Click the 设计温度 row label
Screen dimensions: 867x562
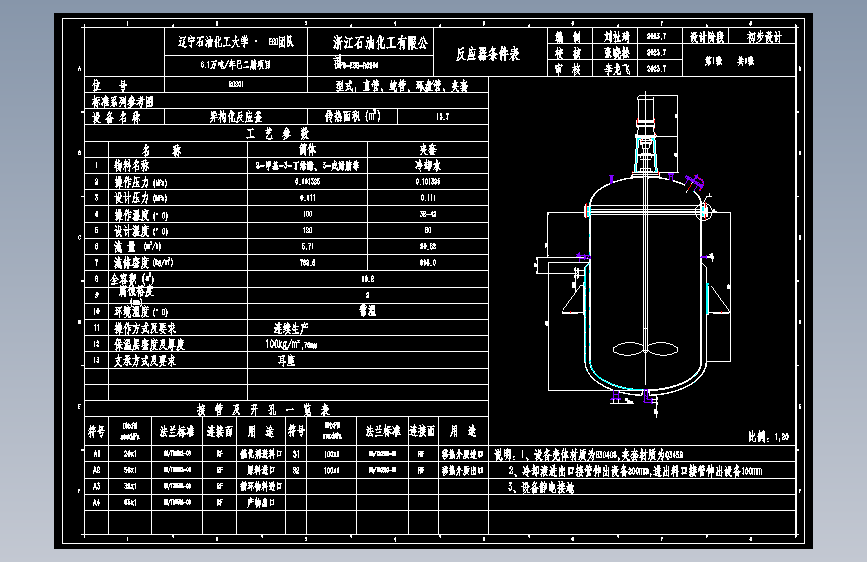pos(141,231)
